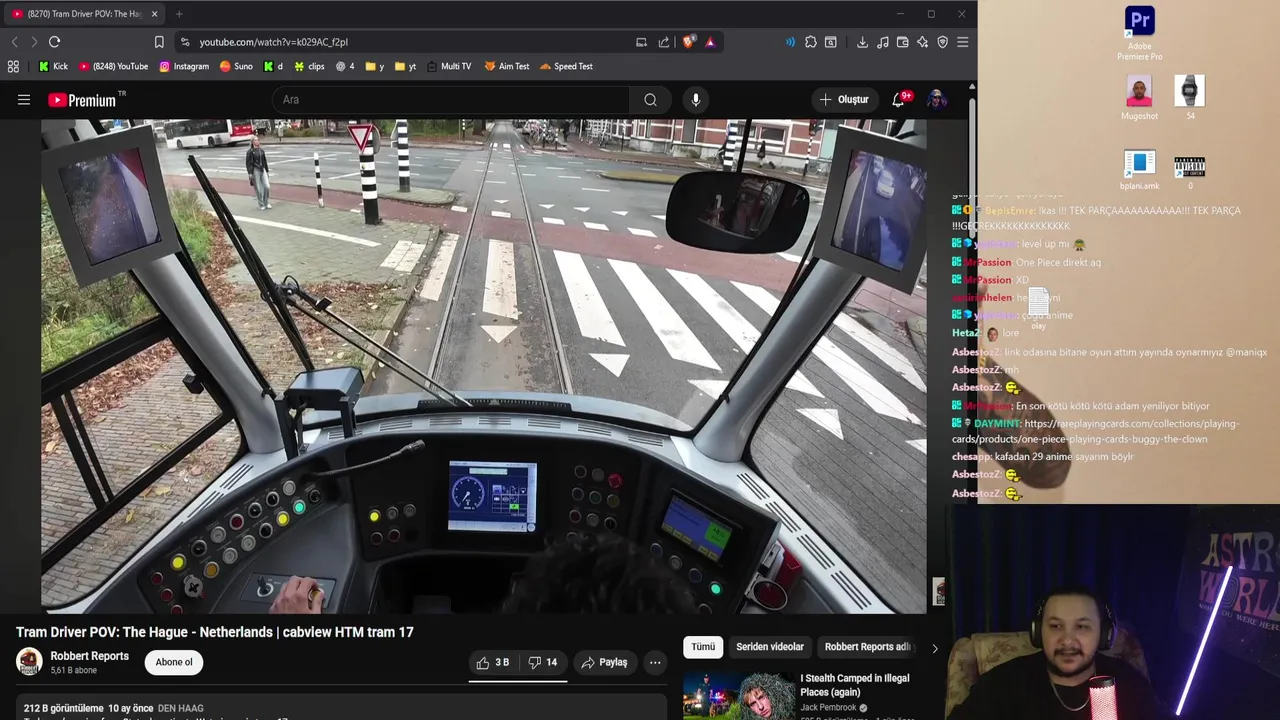Open the Kick bookmark
1280x720 pixels.
click(x=53, y=66)
